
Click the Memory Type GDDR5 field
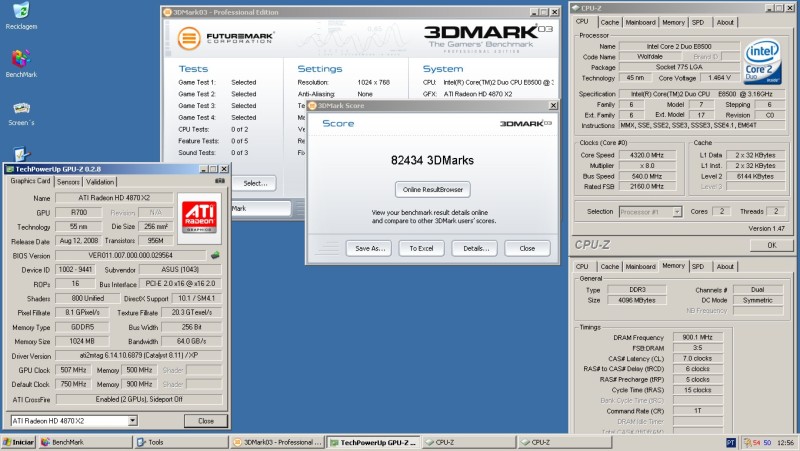[x=82, y=327]
